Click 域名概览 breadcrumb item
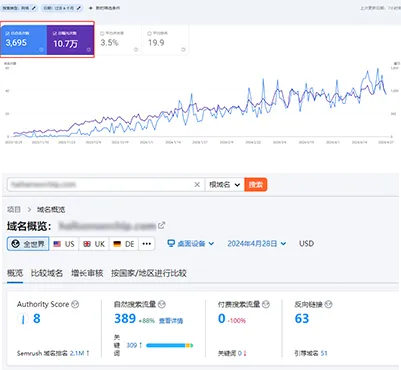Image resolution: width=401 pixels, height=370 pixels. [x=51, y=209]
